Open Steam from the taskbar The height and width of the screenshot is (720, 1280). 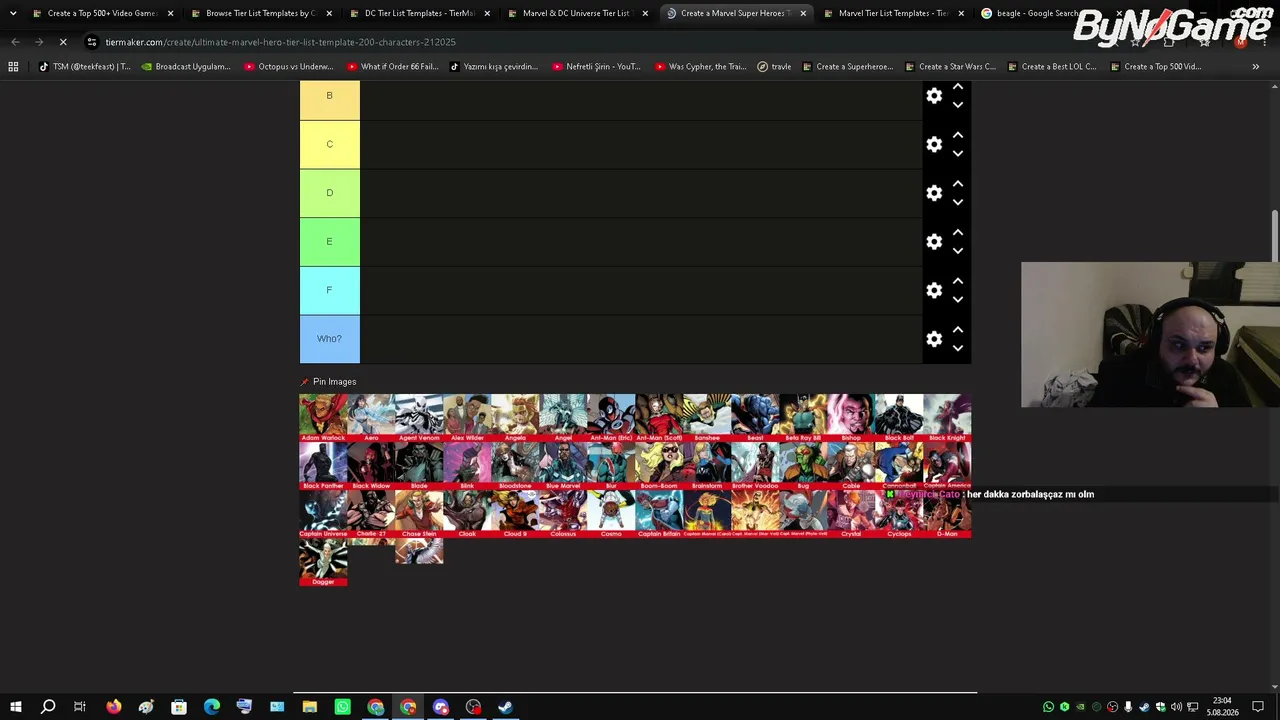pos(506,707)
